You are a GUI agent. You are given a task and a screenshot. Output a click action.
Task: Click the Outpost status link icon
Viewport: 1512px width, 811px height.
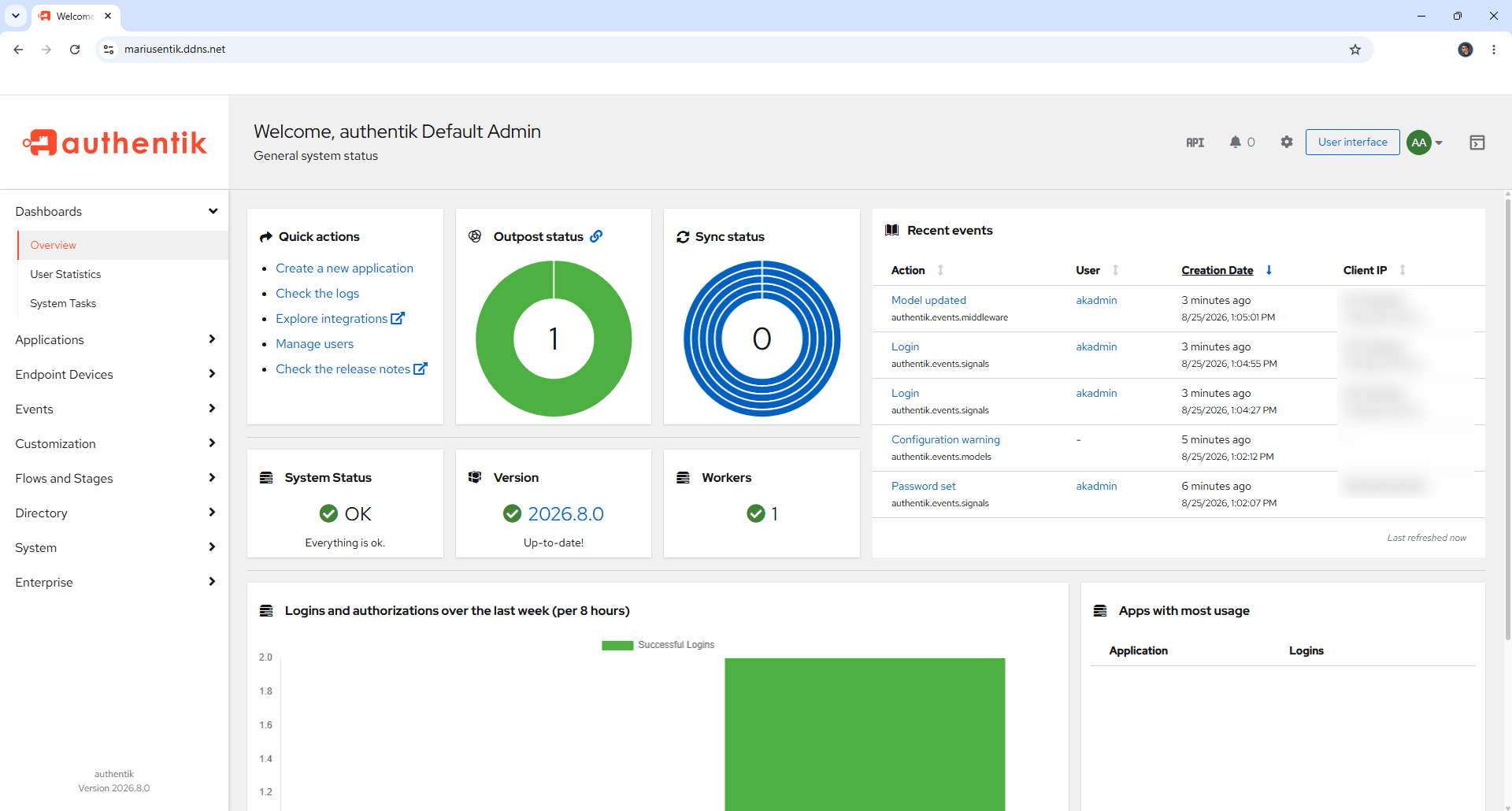[596, 236]
